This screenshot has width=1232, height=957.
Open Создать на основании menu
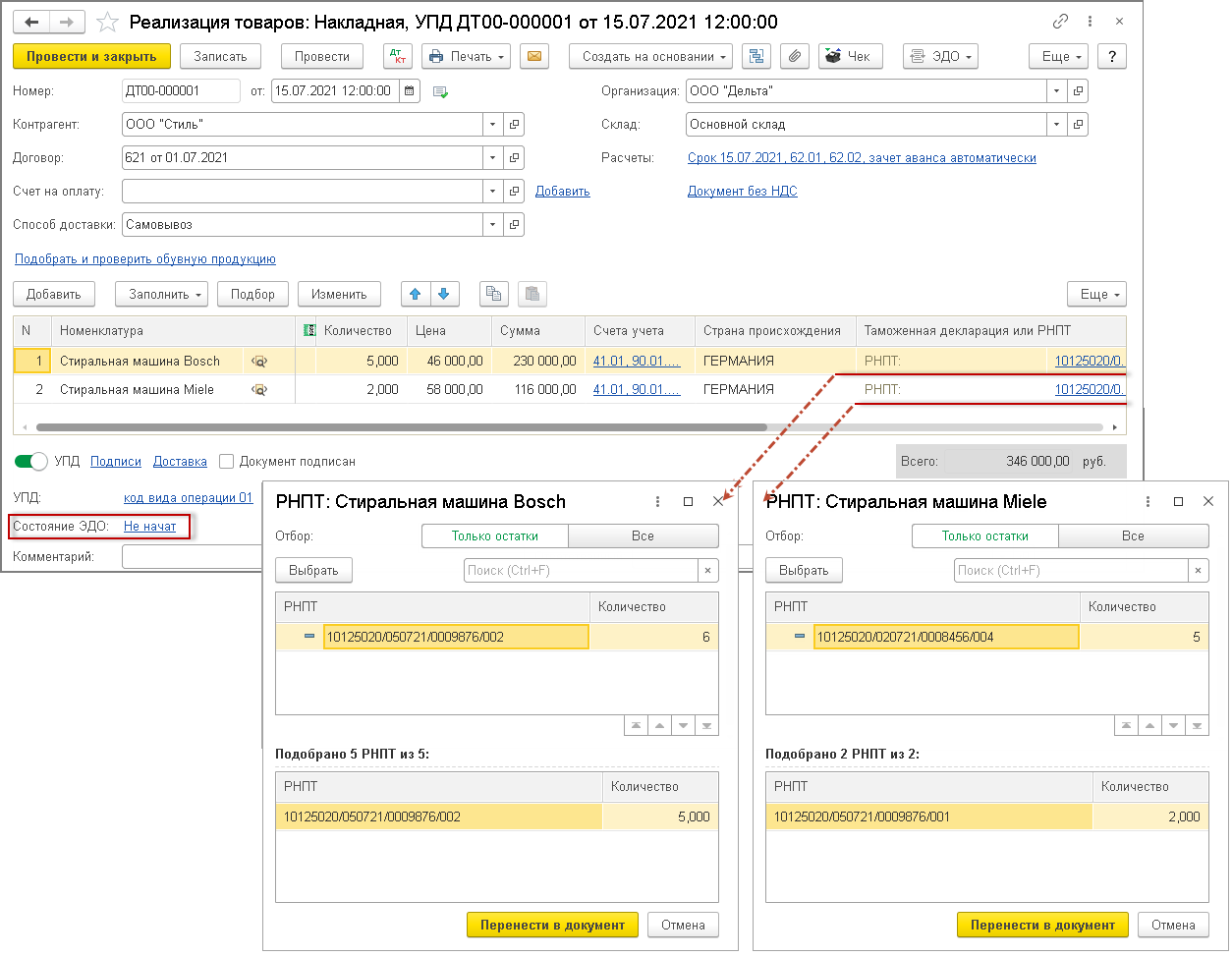coord(650,56)
